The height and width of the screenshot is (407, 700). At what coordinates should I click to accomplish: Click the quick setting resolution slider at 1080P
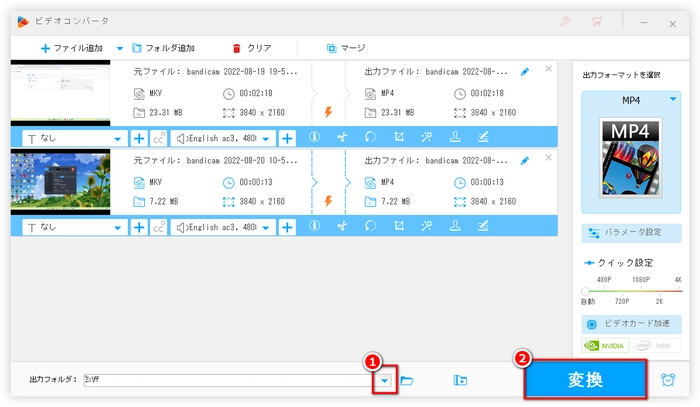tap(631, 290)
